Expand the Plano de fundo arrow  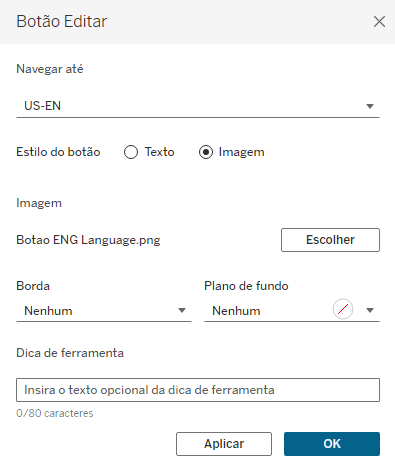click(370, 311)
